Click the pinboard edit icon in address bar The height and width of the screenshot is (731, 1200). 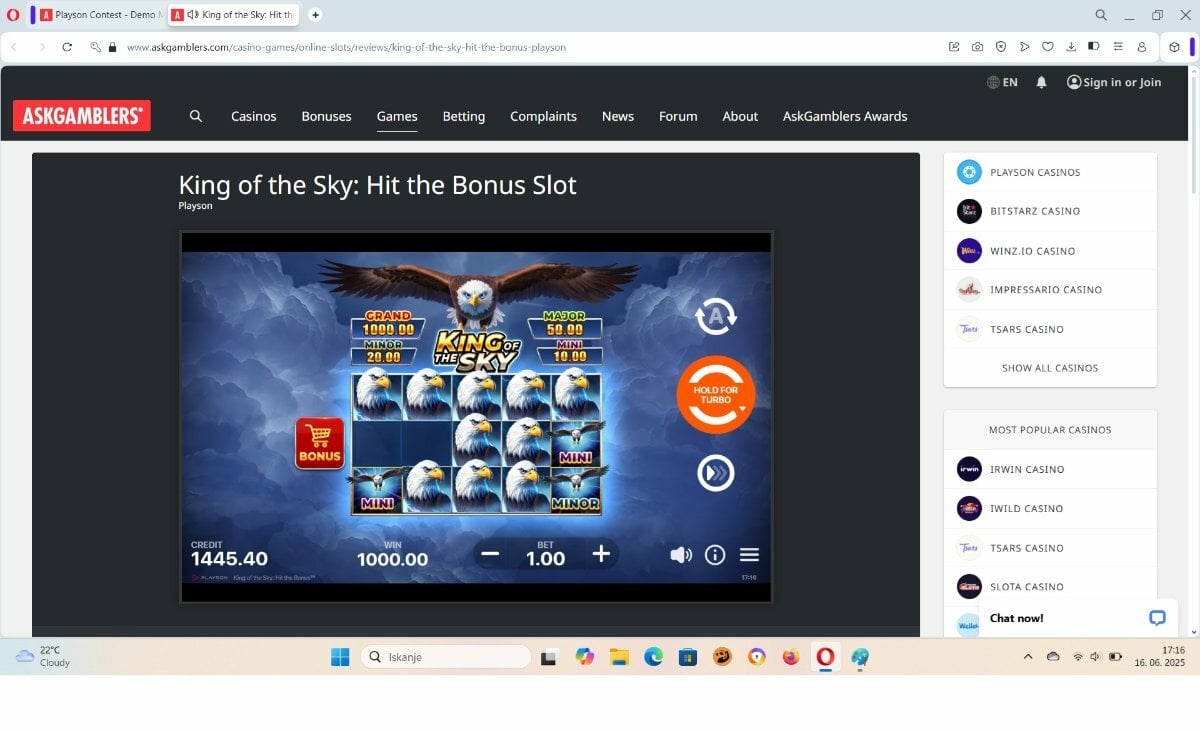point(954,47)
